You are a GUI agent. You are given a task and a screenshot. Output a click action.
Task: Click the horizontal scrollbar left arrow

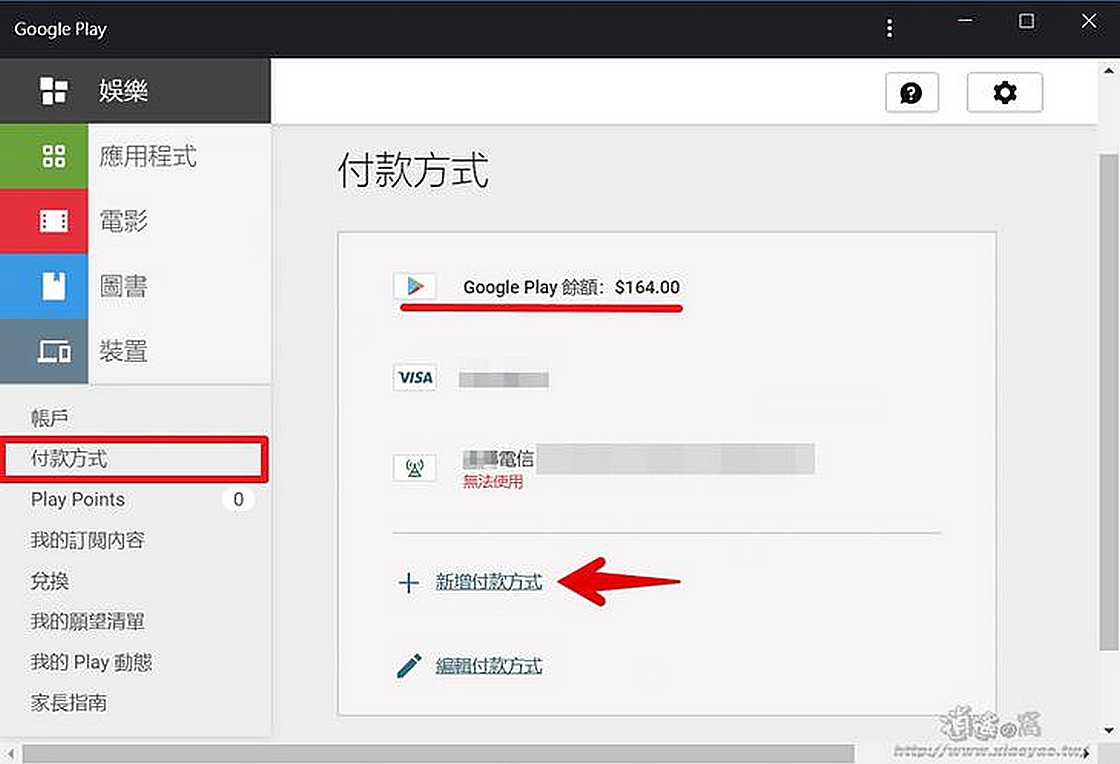(x=10, y=753)
